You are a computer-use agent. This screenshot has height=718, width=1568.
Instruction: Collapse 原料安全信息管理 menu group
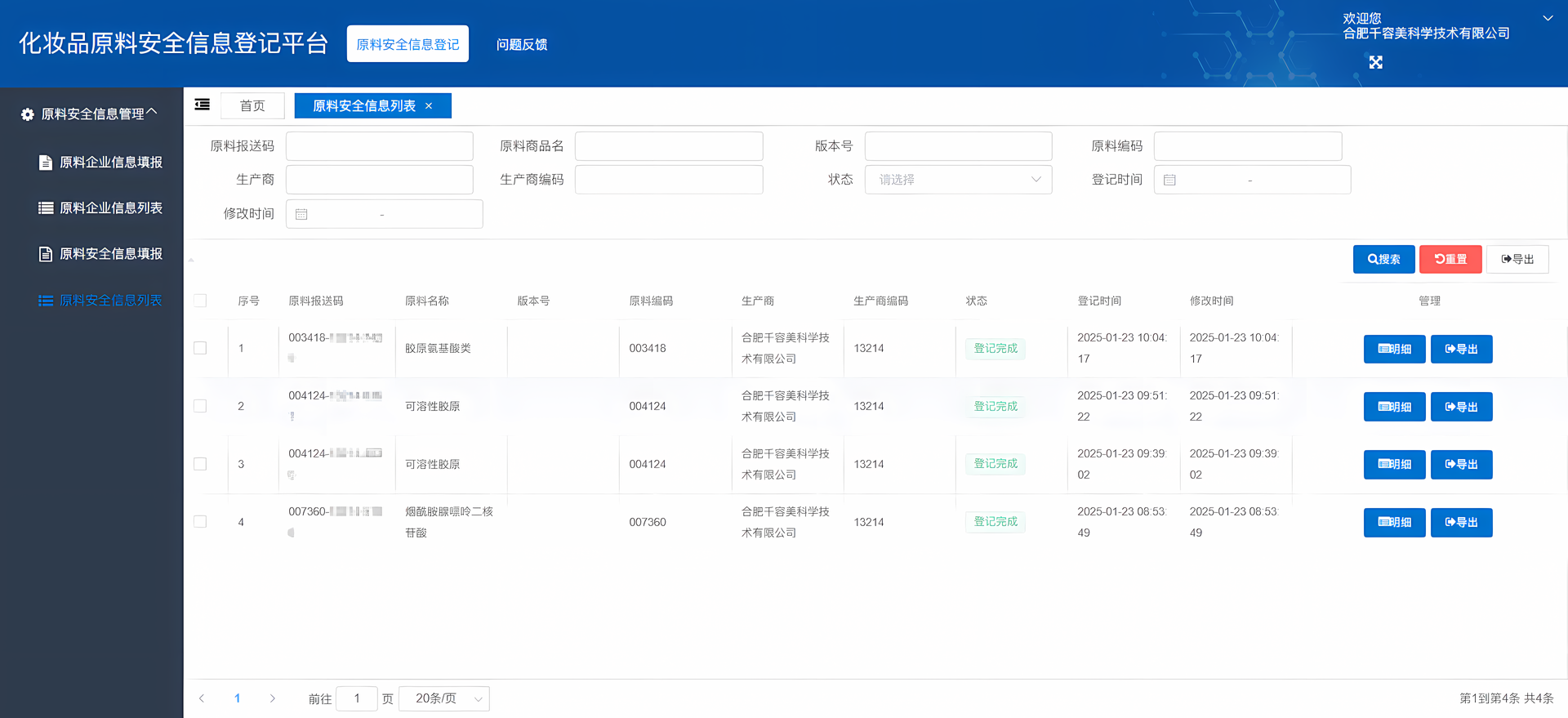point(89,114)
